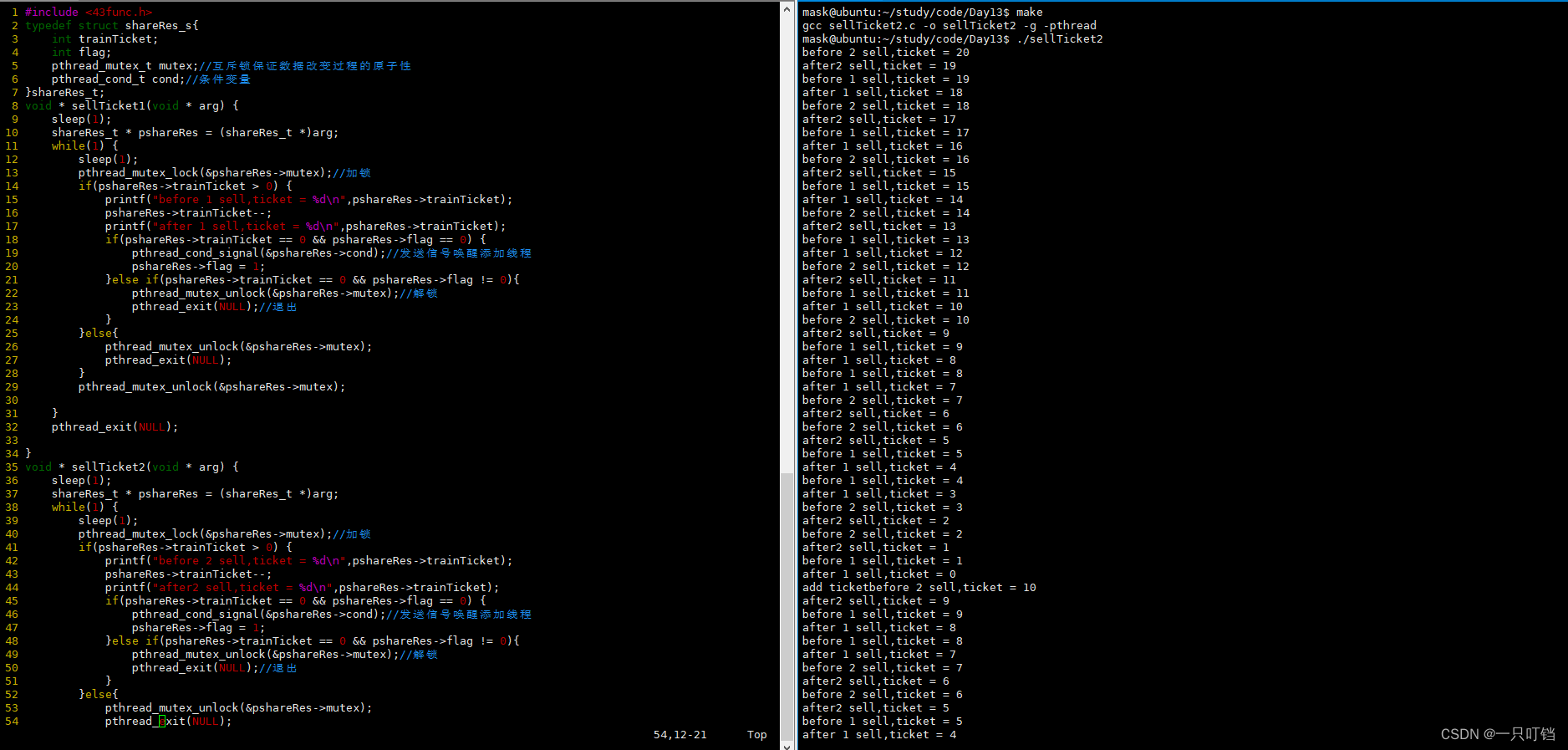Click the 'pthread_mutex_t mutex;' declaration
This screenshot has height=750, width=1568.
tap(125, 65)
